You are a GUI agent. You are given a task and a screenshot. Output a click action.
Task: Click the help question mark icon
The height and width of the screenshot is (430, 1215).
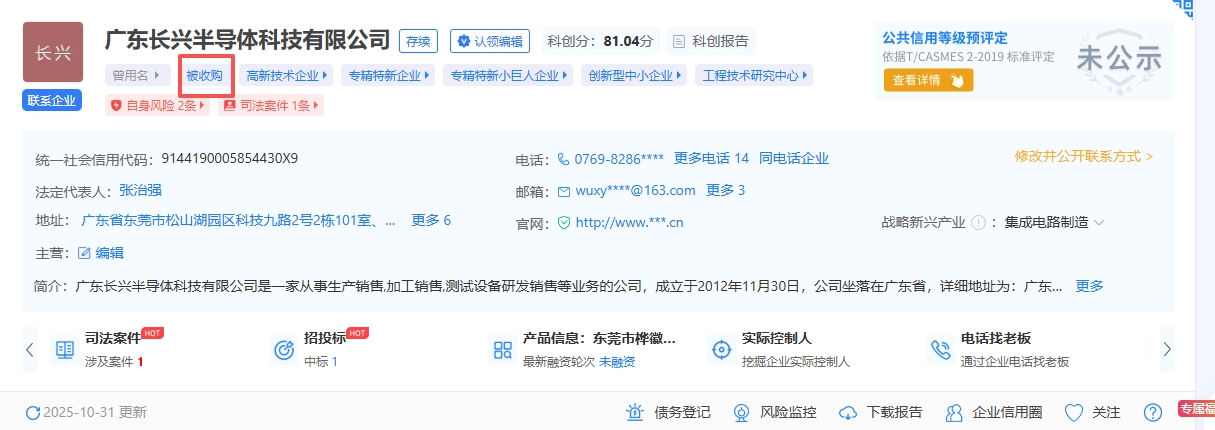[x=1153, y=412]
